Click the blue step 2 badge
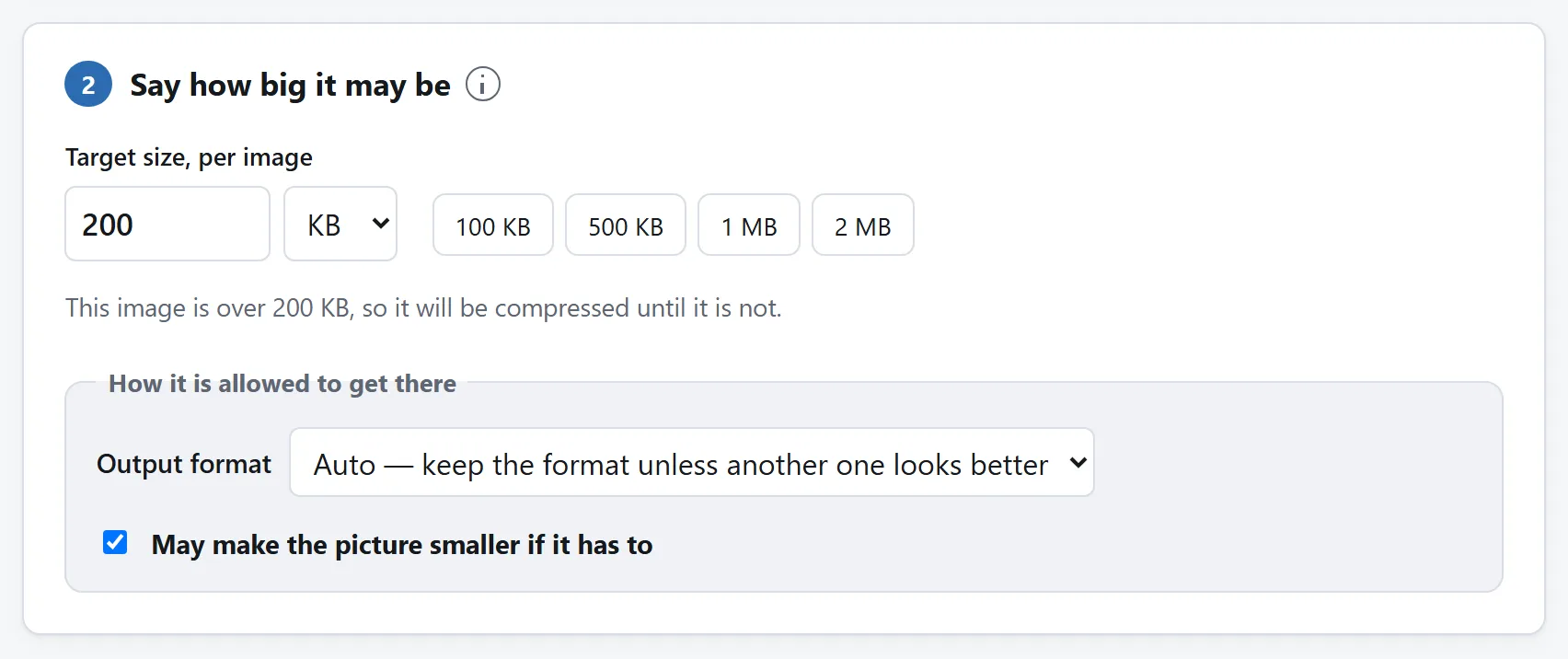Viewport: 1568px width, 659px height. coord(88,84)
